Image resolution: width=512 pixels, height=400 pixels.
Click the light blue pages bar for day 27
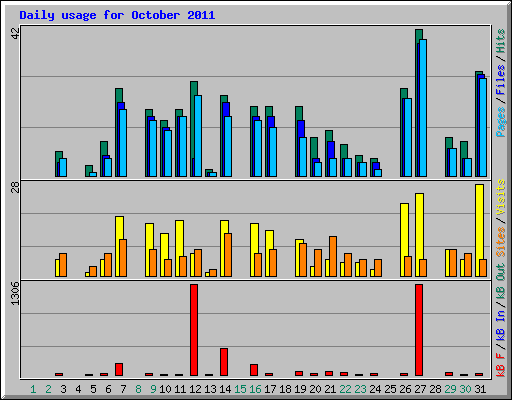pos(423,108)
